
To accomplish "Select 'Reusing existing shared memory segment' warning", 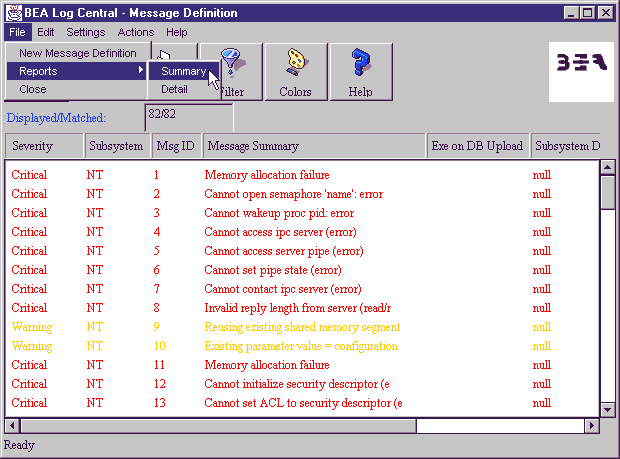I will 302,327.
